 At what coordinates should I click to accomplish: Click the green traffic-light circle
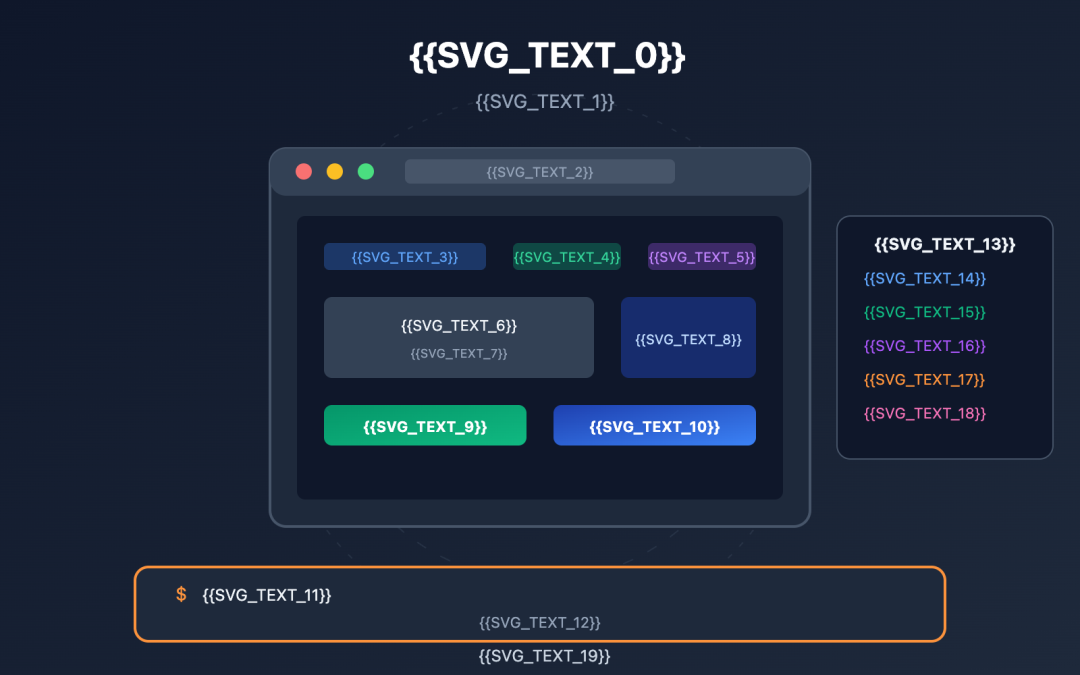click(x=365, y=171)
